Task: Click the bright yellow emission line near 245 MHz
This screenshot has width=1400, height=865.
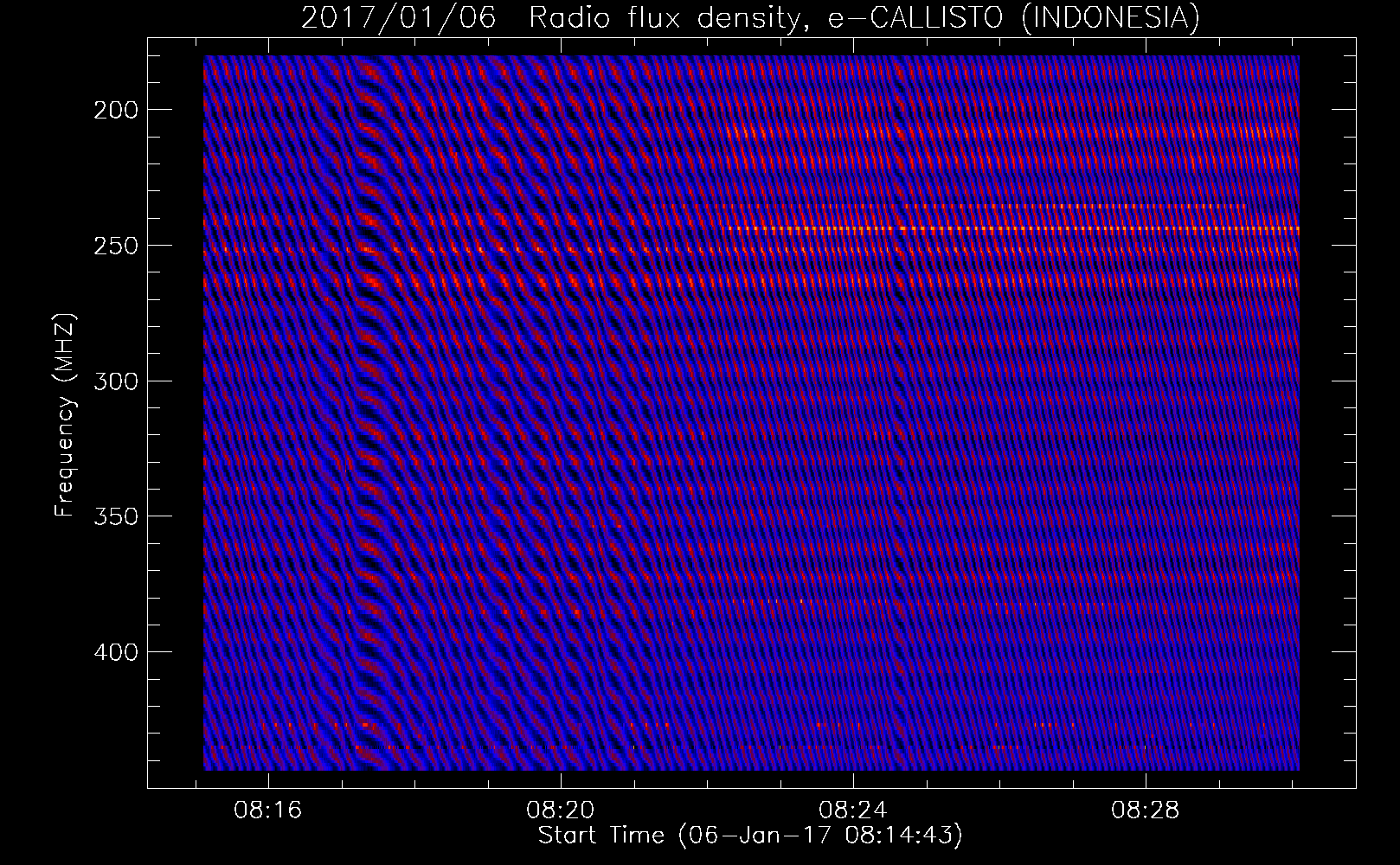Action: click(1011, 229)
